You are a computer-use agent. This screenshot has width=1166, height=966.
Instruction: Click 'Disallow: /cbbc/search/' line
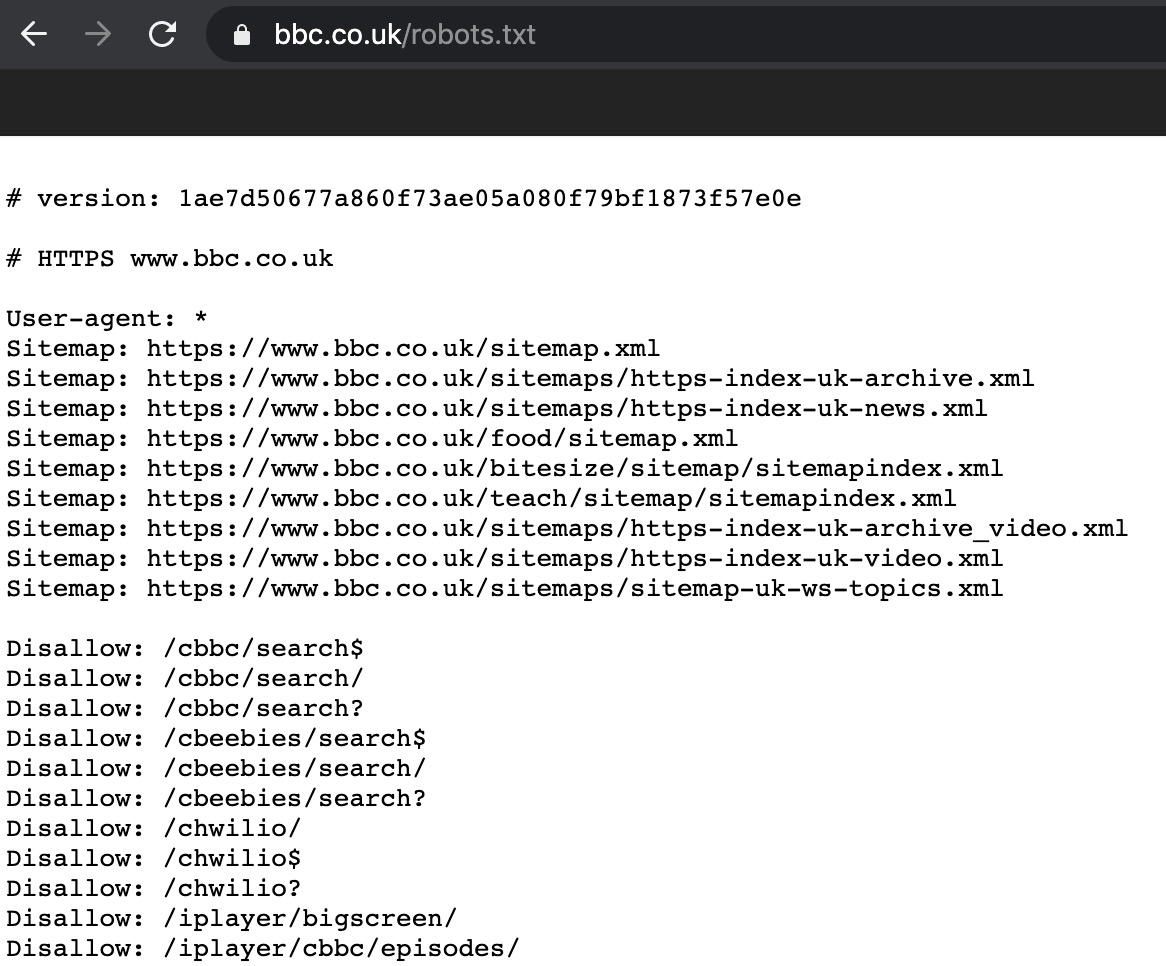pyautogui.click(x=185, y=678)
